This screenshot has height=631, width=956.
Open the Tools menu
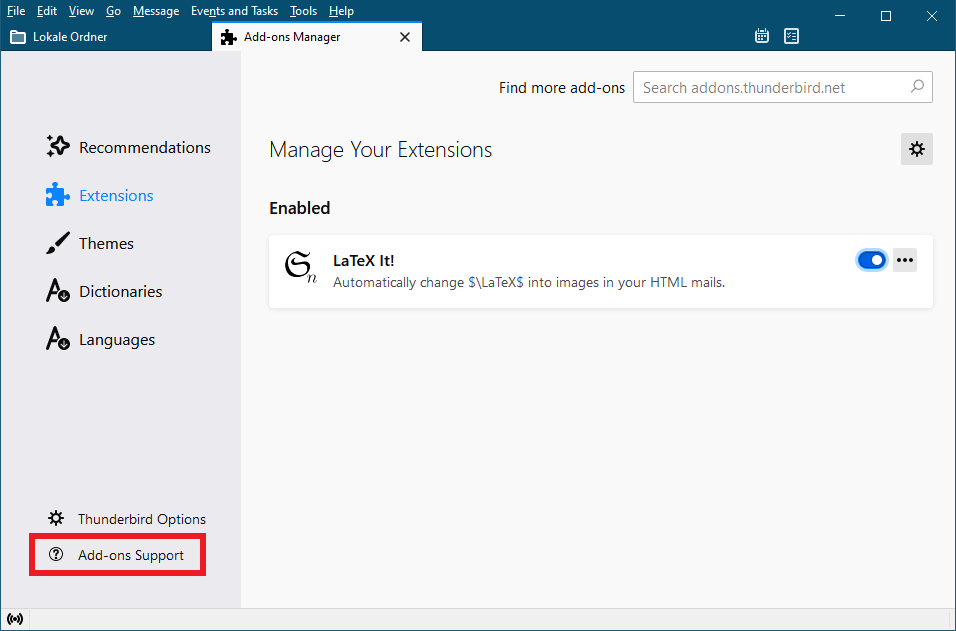pyautogui.click(x=303, y=11)
